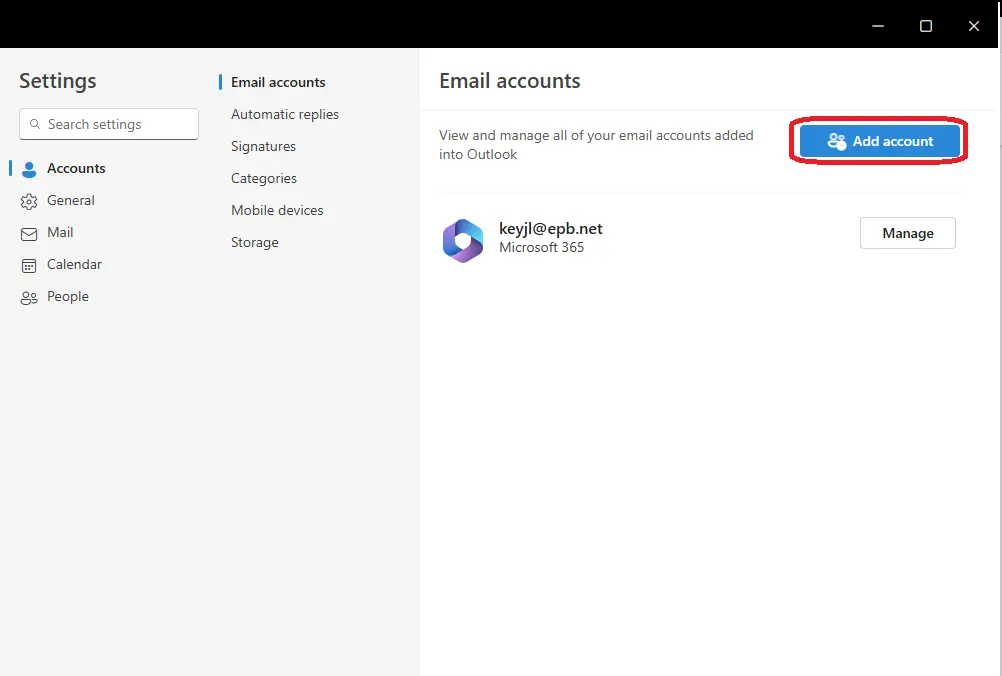
Task: Open Storage settings
Action: [255, 242]
